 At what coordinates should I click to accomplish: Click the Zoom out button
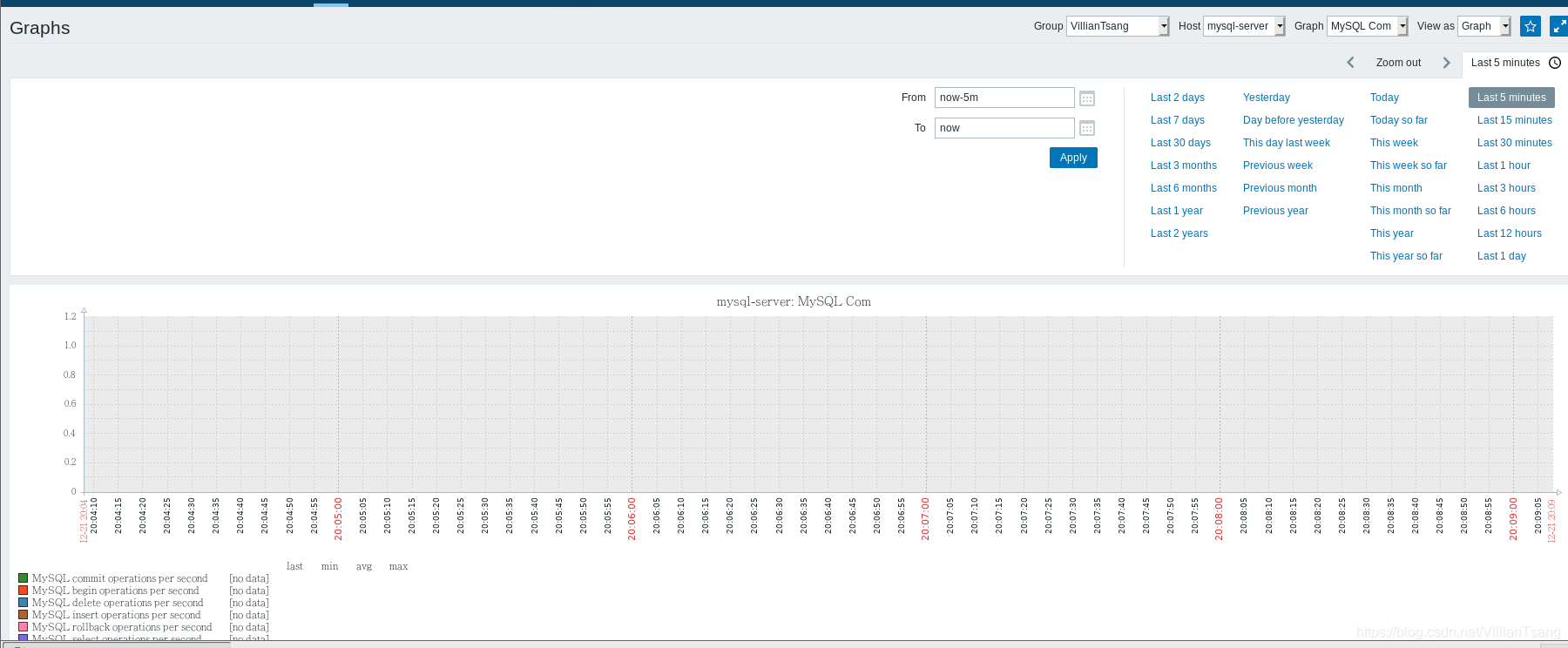coord(1398,63)
